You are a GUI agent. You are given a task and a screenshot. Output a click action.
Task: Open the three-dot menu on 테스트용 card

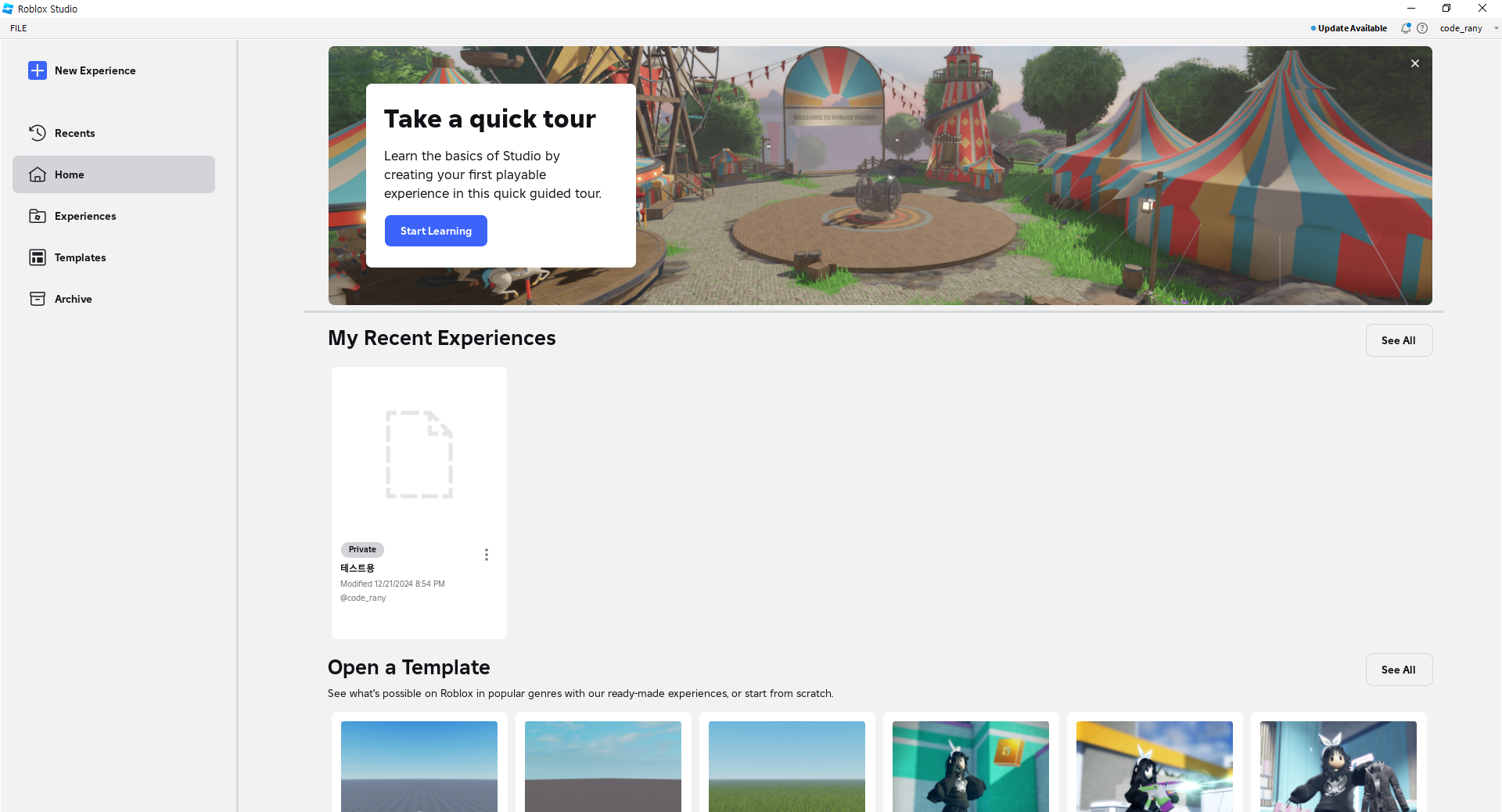487,555
